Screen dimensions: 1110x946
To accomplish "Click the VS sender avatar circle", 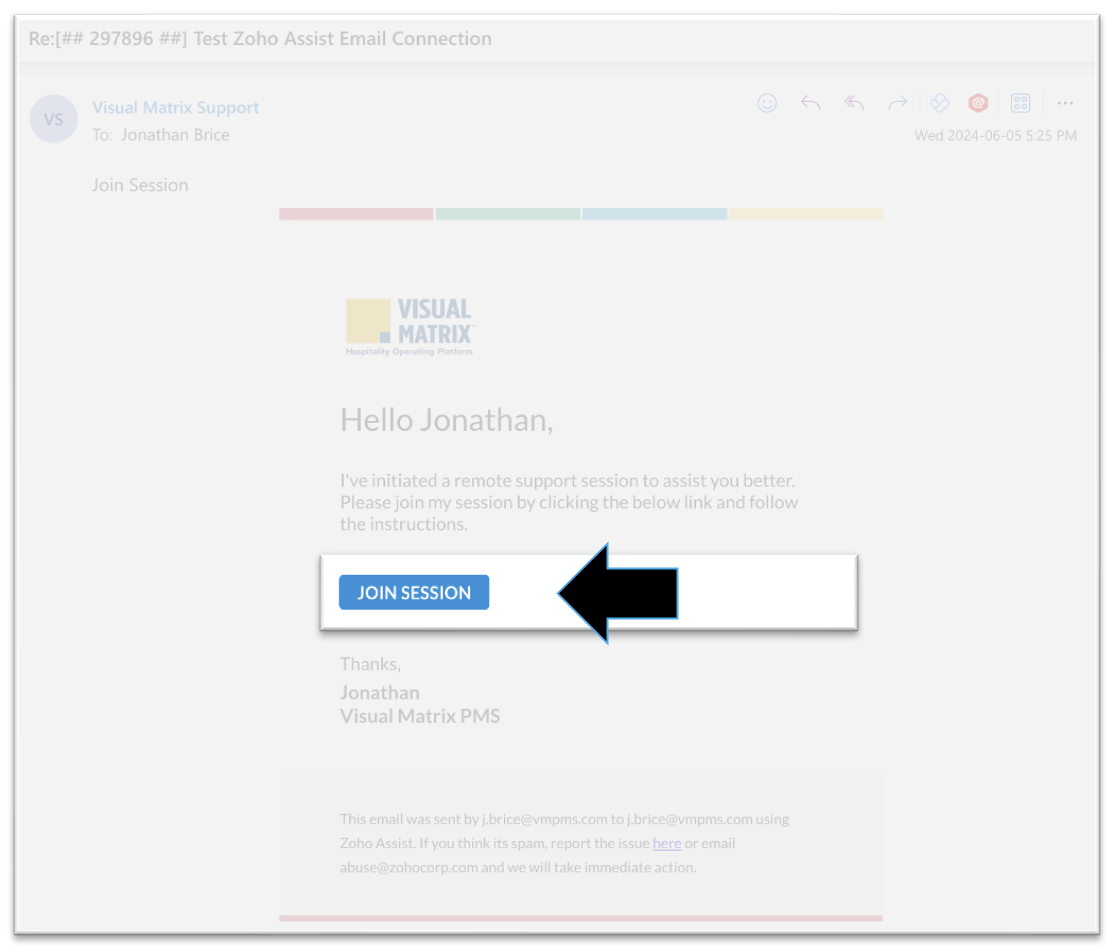I will [53, 119].
